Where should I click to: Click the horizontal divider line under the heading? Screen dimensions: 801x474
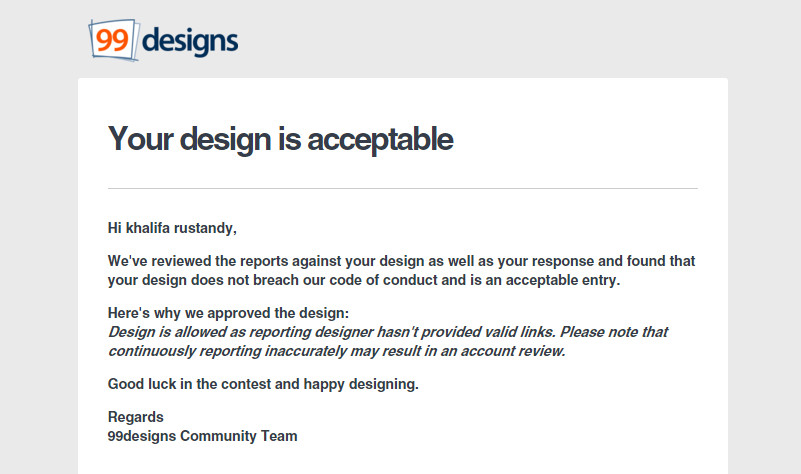pyautogui.click(x=402, y=188)
